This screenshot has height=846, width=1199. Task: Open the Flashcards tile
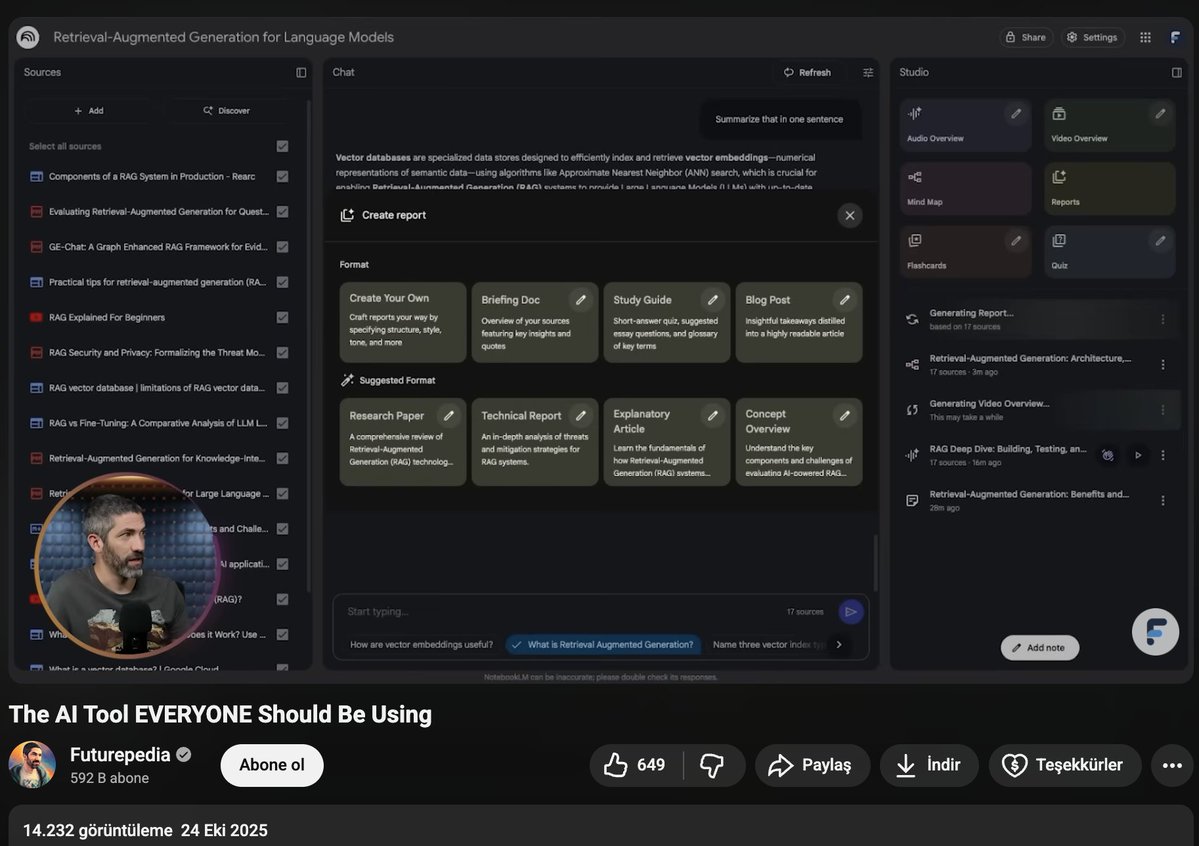point(965,252)
